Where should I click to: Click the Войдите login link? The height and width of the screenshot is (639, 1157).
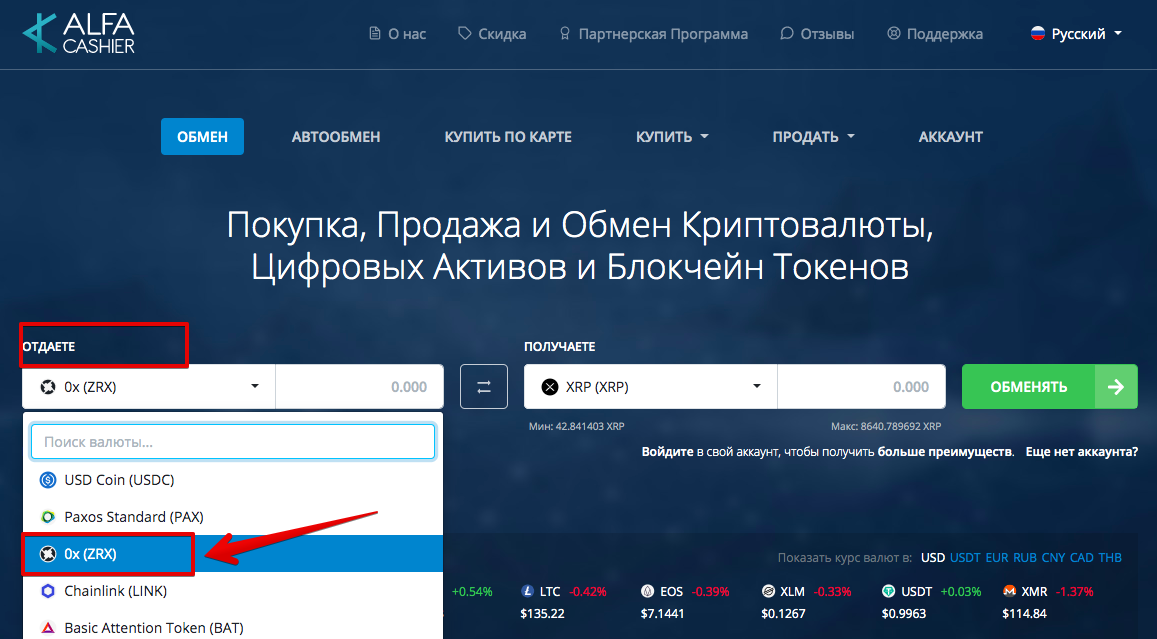click(667, 452)
